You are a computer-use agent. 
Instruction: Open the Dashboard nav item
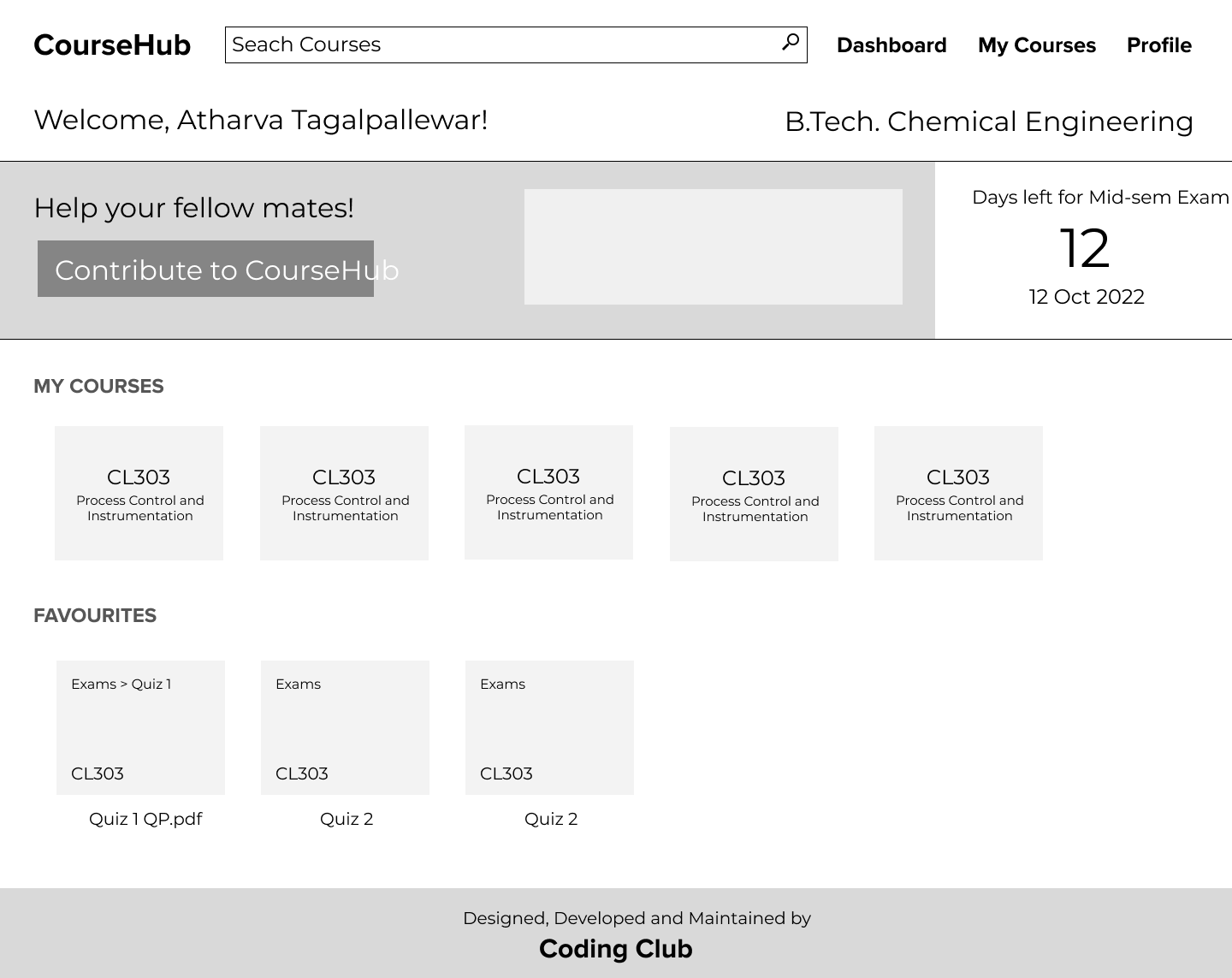pos(891,45)
